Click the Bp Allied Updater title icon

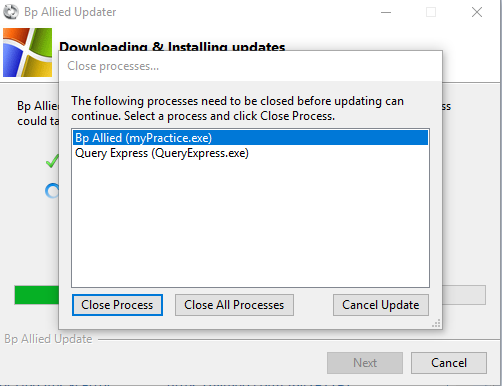[x=11, y=12]
